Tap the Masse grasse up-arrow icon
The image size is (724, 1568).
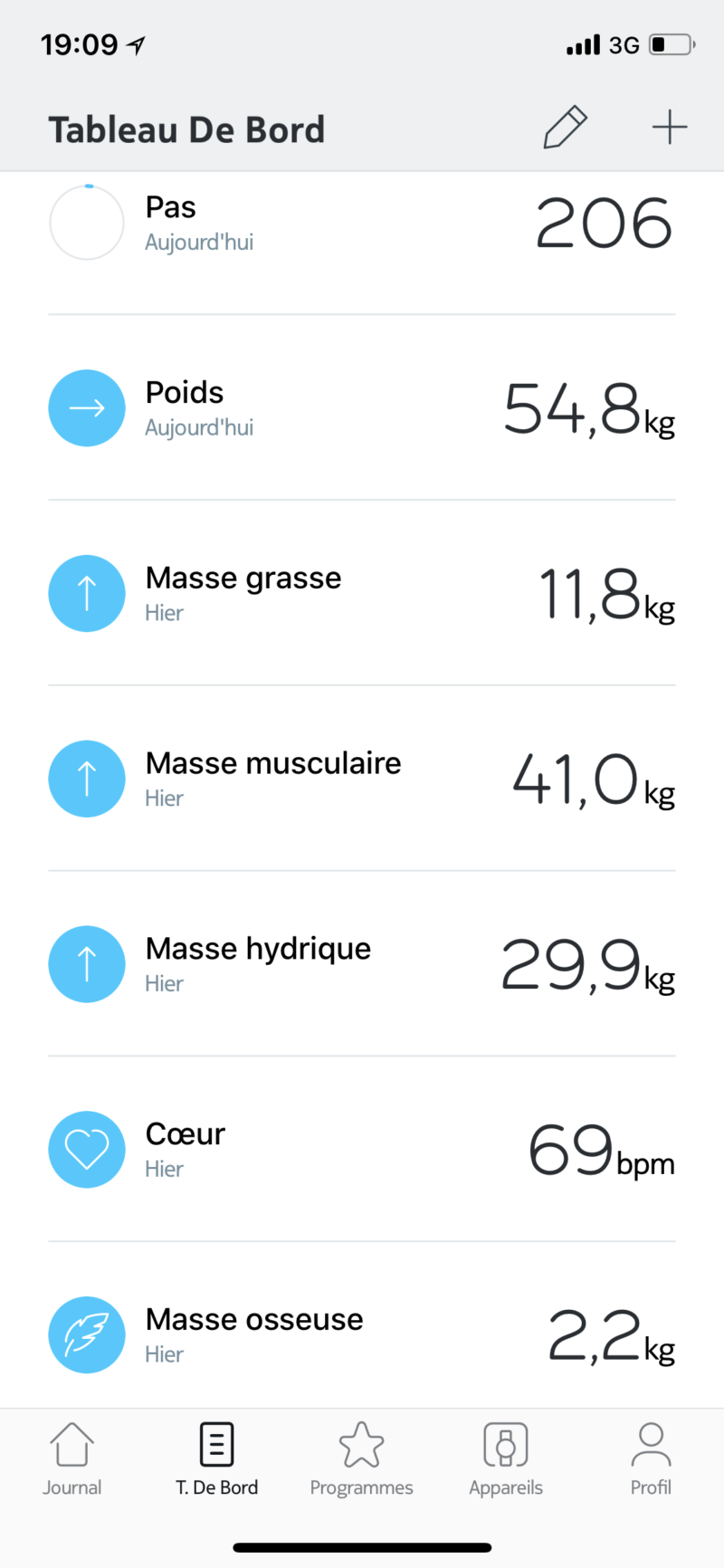click(x=87, y=594)
